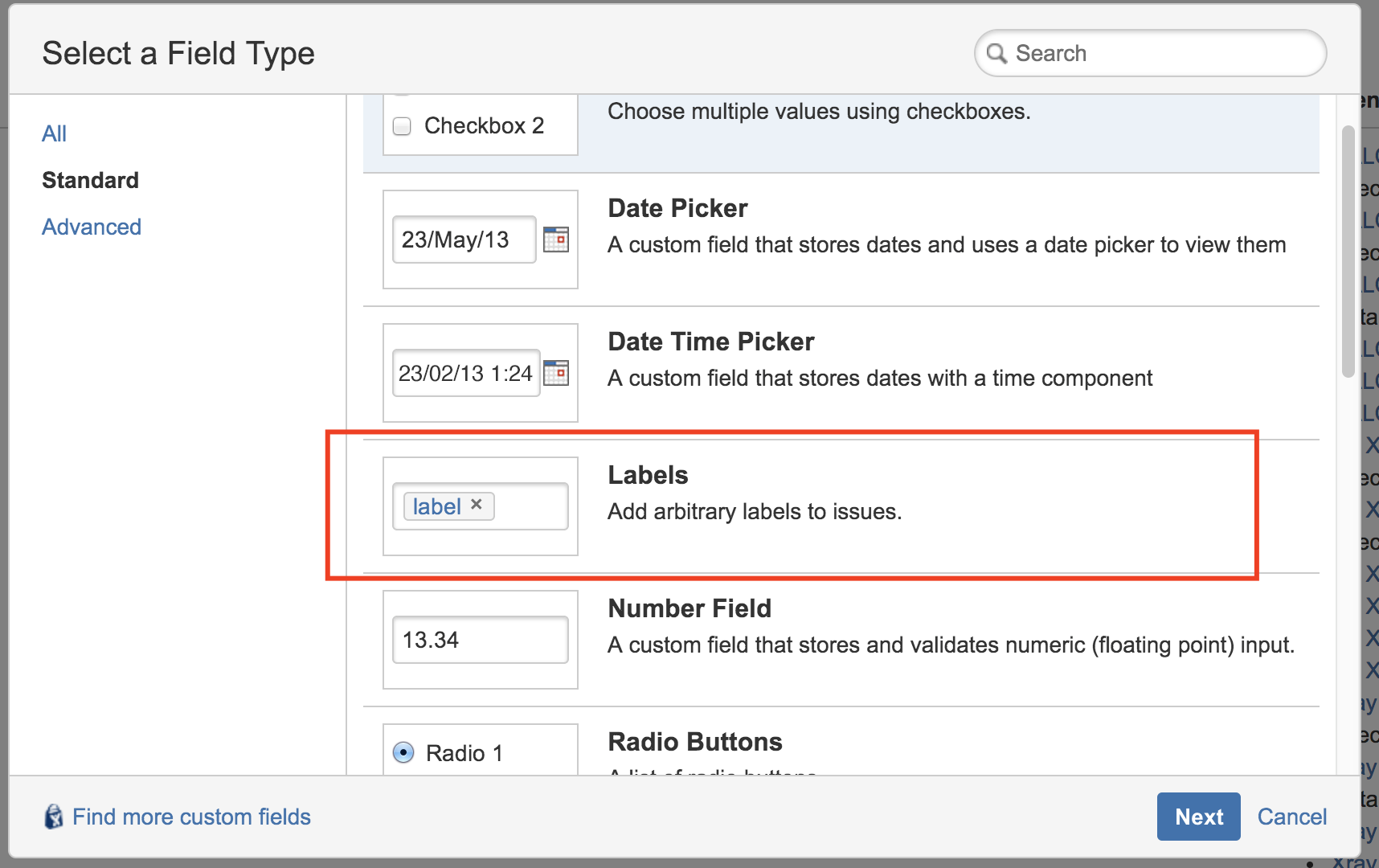Viewport: 1379px width, 868px height.
Task: Open the Find more custom fields link
Action: pyautogui.click(x=191, y=816)
